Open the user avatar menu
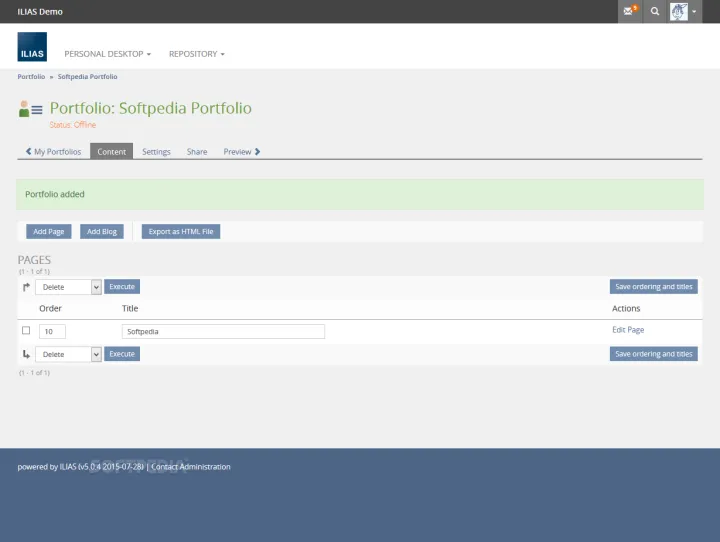The width and height of the screenshot is (720, 542). point(684,11)
